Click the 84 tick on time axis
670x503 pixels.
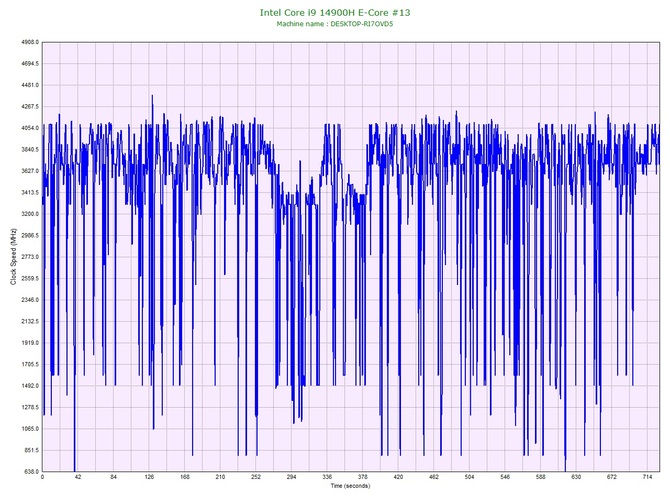[x=113, y=477]
